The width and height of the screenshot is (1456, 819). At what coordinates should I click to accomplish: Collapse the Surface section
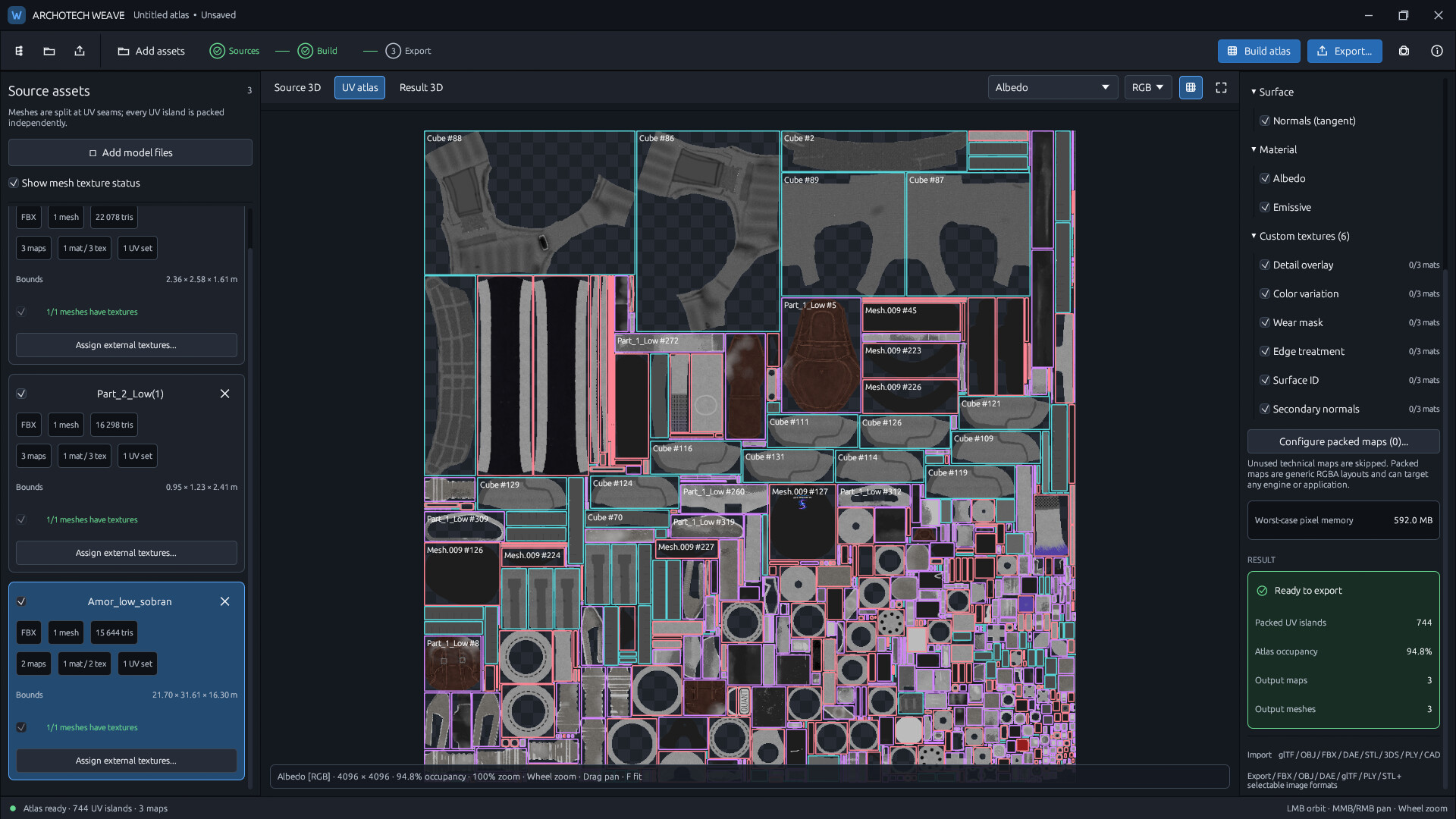(x=1254, y=92)
